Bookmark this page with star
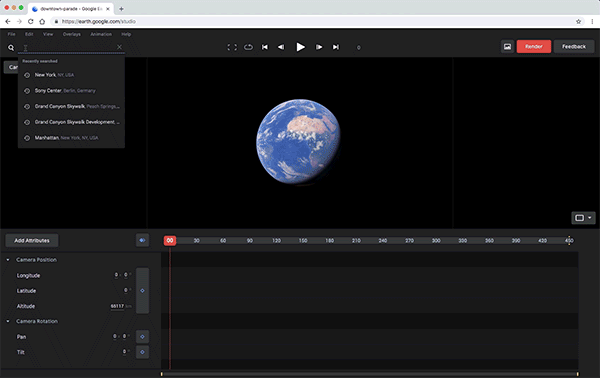The height and width of the screenshot is (378, 600). click(579, 21)
